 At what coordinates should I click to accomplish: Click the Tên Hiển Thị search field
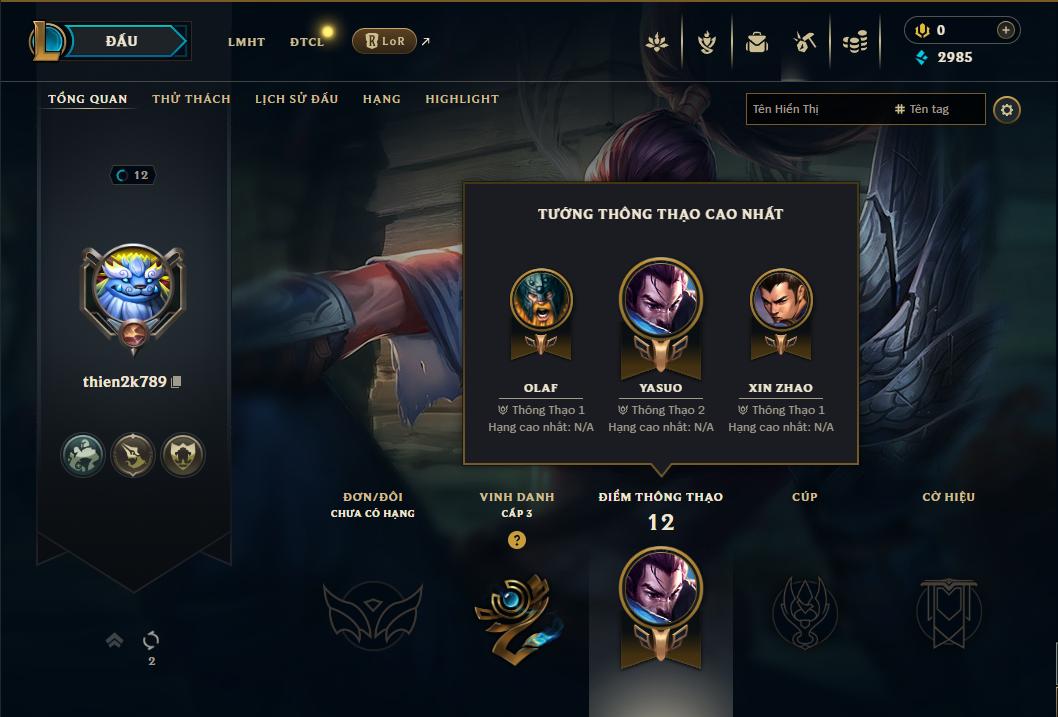click(816, 109)
